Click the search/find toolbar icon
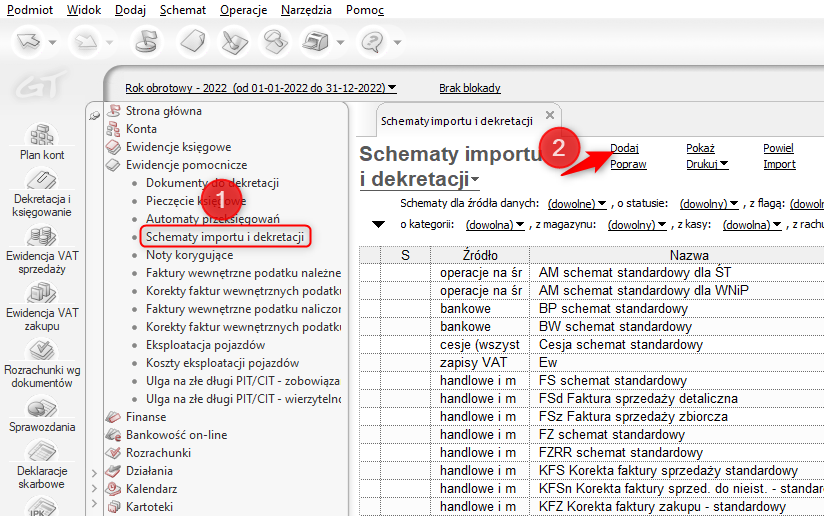The image size is (824, 516). point(275,42)
